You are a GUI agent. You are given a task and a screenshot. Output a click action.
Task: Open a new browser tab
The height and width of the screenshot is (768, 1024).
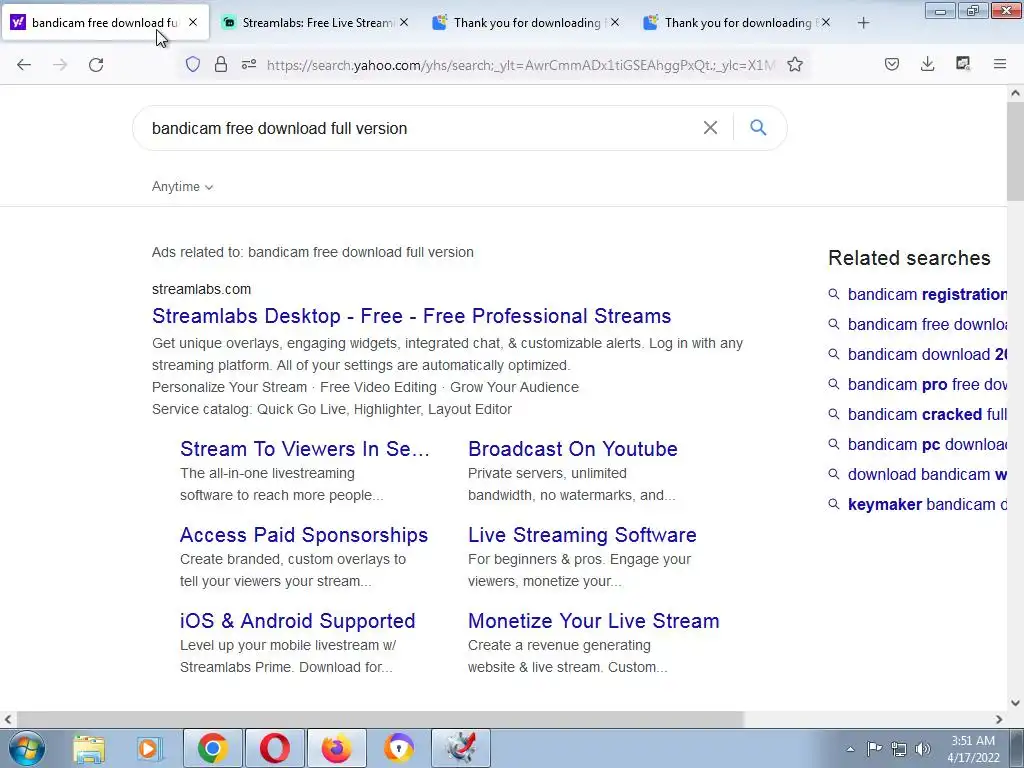pos(863,23)
